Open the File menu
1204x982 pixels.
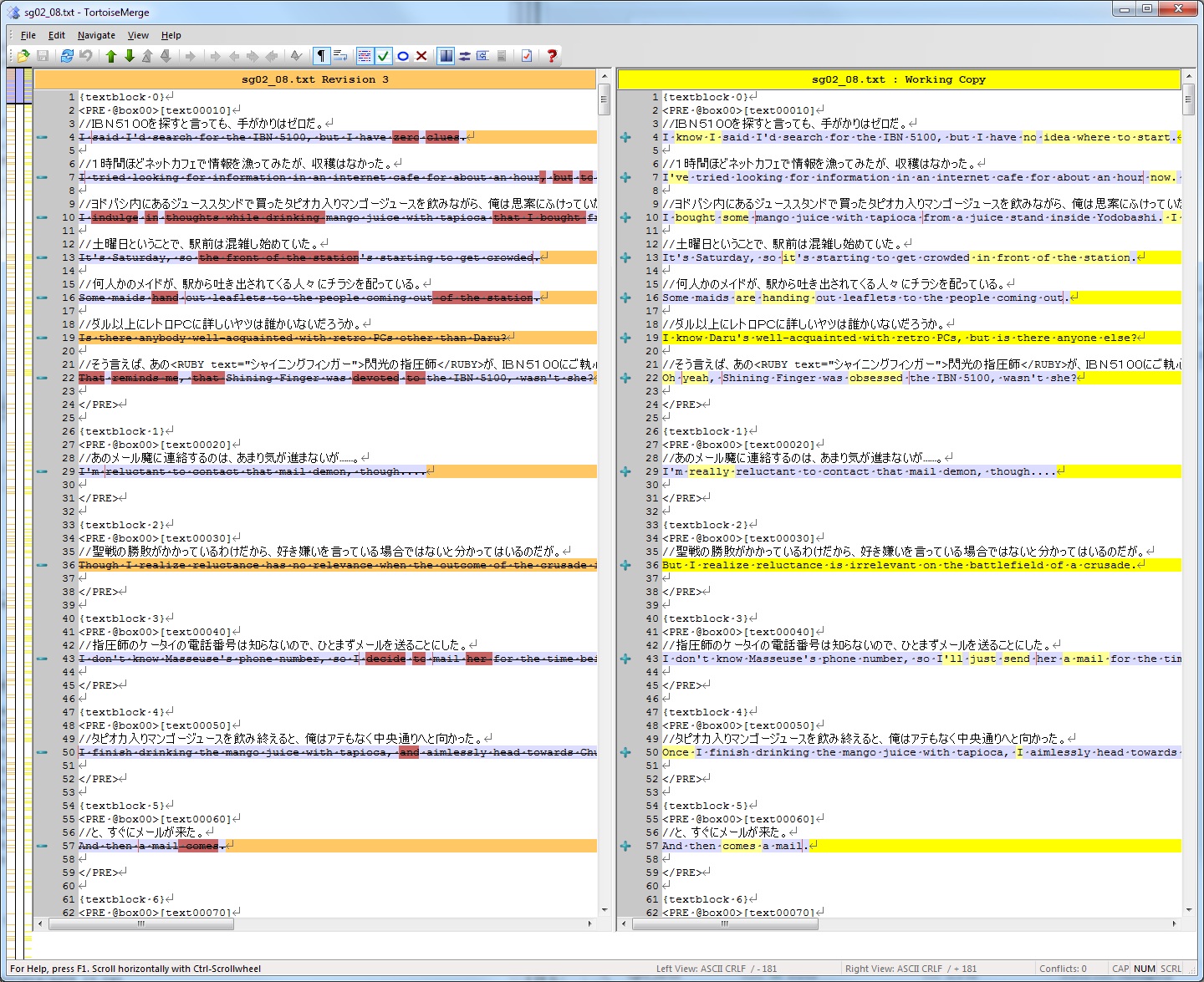click(x=28, y=35)
